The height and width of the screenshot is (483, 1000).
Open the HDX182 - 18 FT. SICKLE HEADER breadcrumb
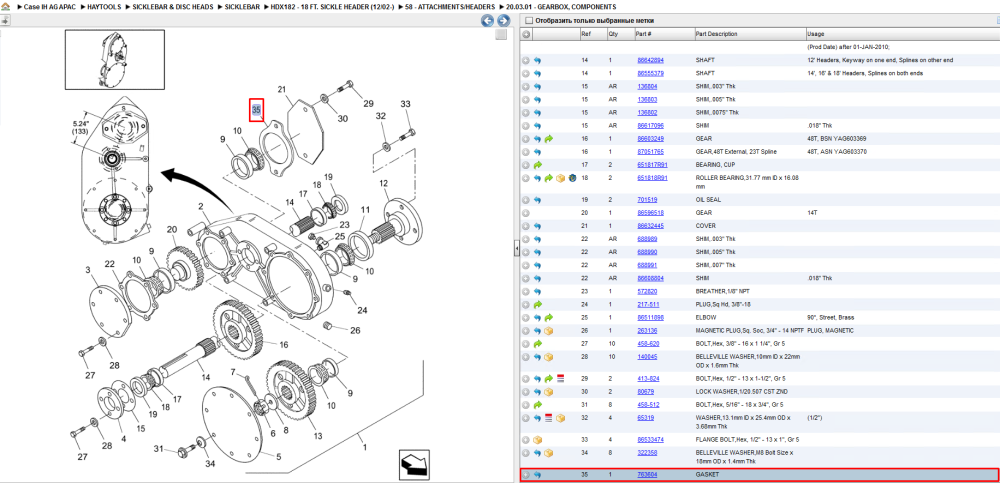(330, 6)
